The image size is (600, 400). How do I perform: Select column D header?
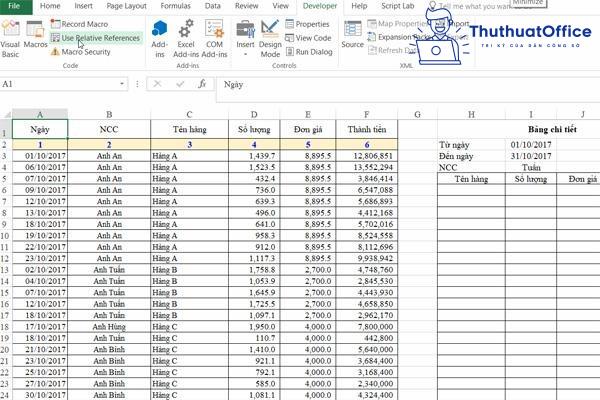pos(254,114)
